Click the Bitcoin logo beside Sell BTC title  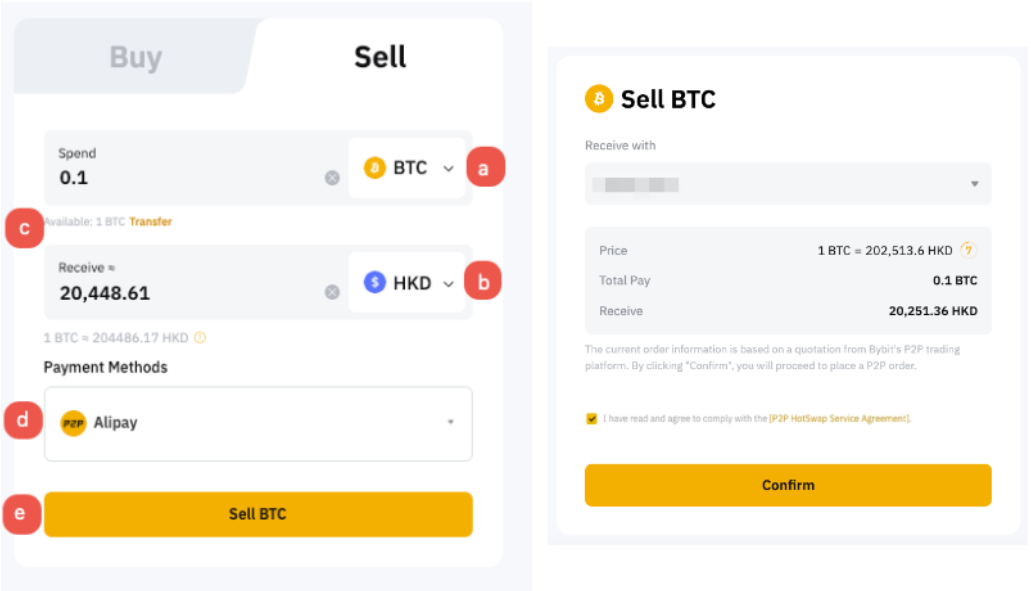coord(598,99)
